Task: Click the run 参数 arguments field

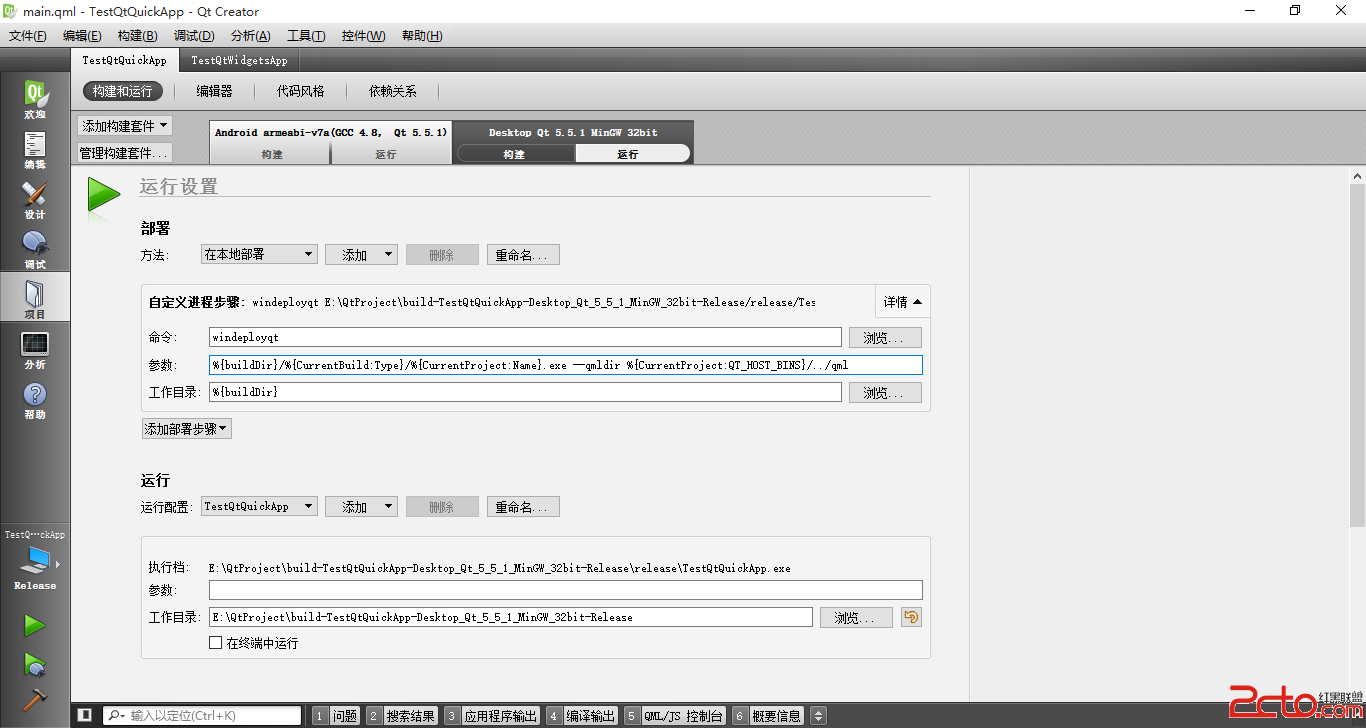Action: pyautogui.click(x=566, y=590)
